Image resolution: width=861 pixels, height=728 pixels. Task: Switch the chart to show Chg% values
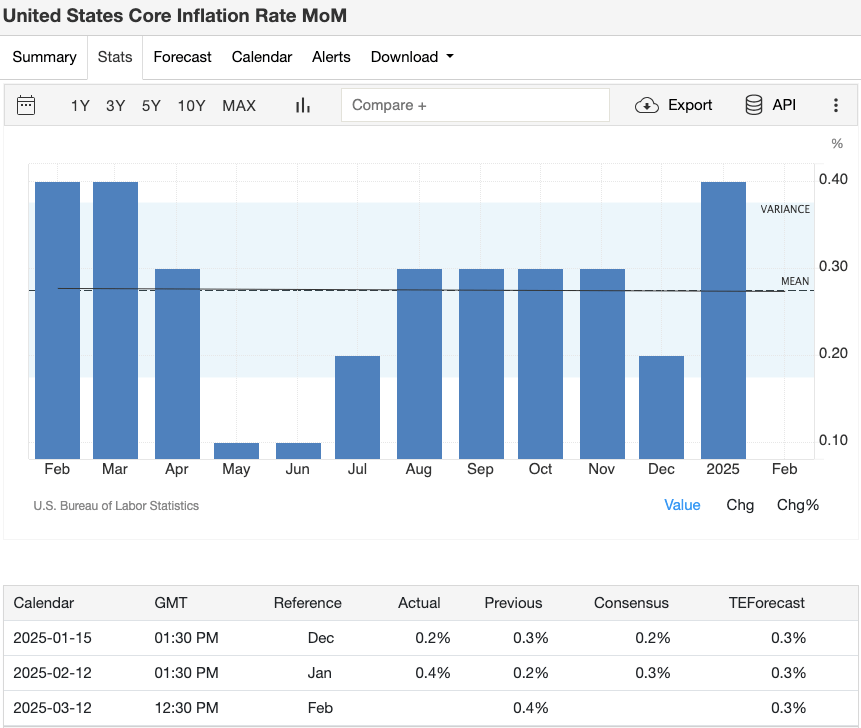[797, 505]
